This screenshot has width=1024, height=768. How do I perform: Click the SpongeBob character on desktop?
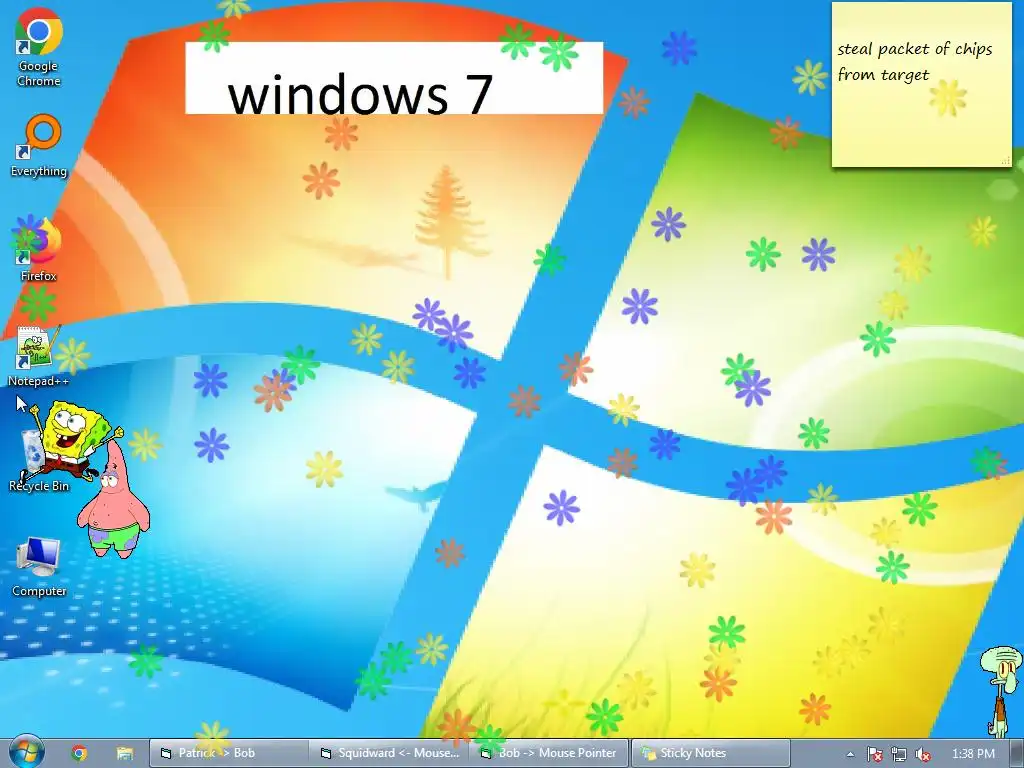tap(73, 440)
